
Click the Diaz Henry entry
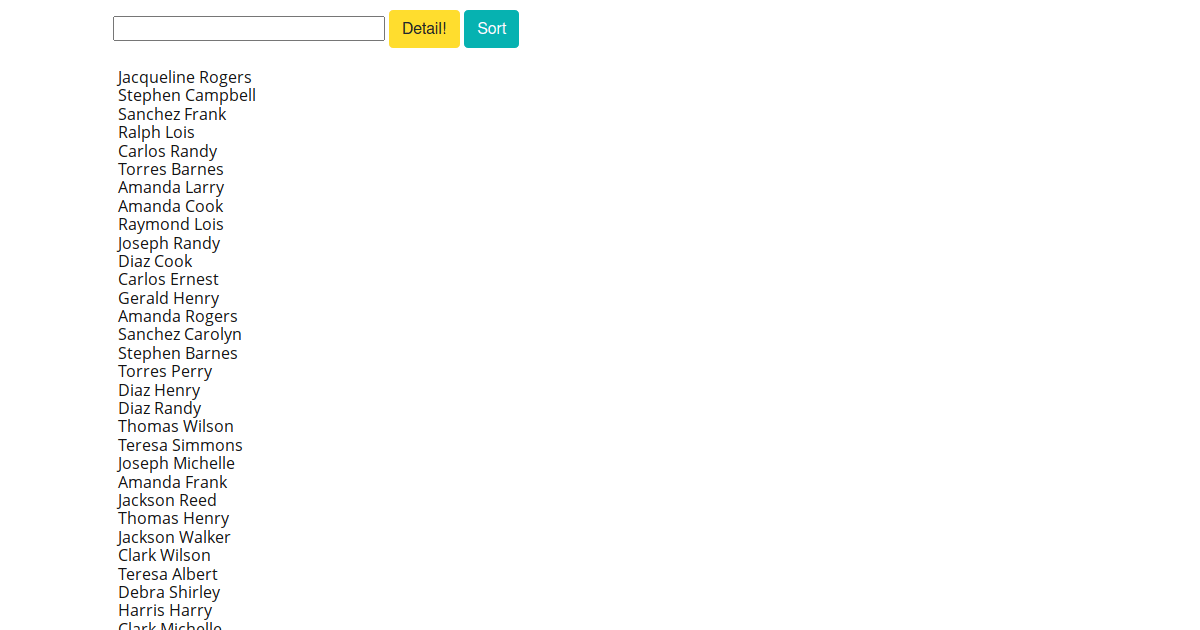[x=159, y=390]
